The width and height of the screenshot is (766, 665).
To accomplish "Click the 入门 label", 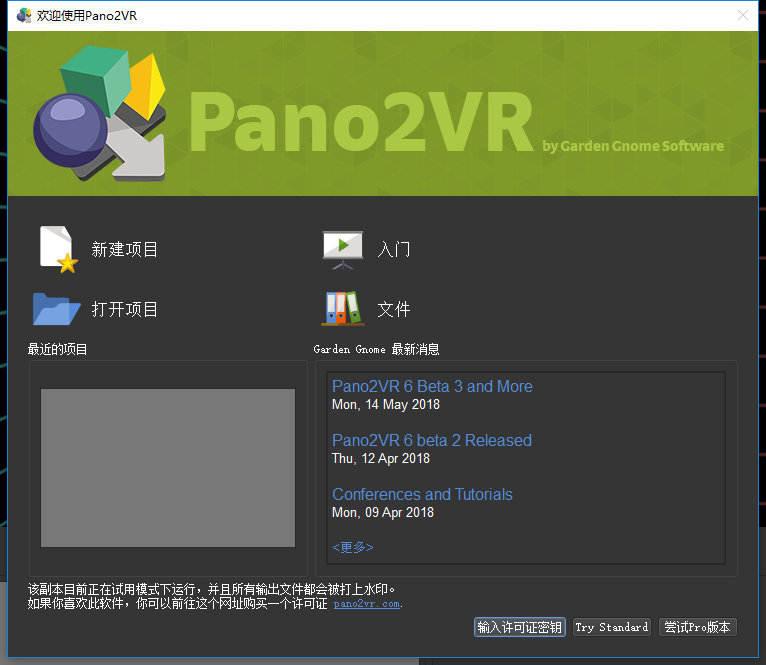I will point(394,250).
